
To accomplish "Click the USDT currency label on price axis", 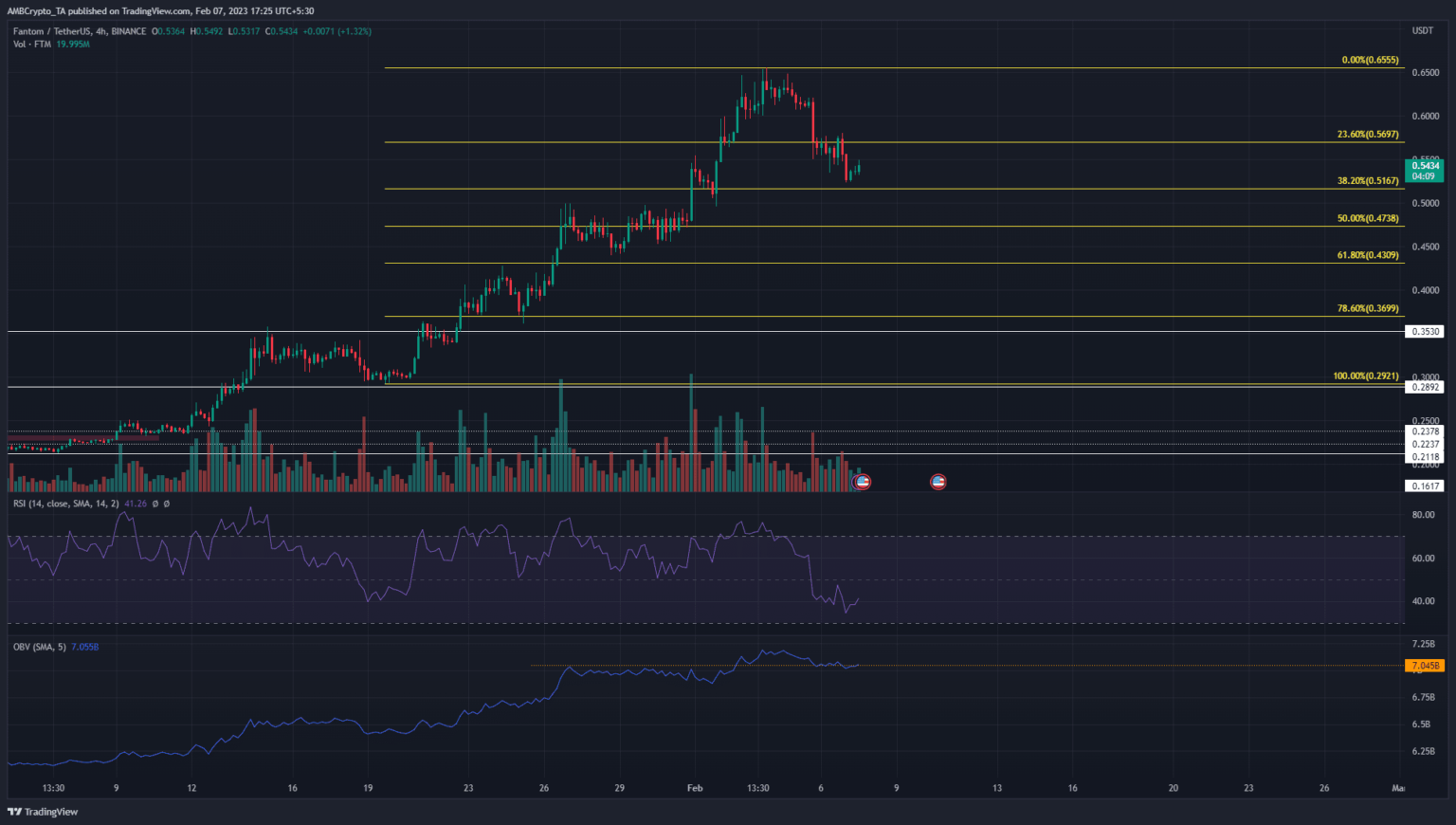I will 1422,31.
